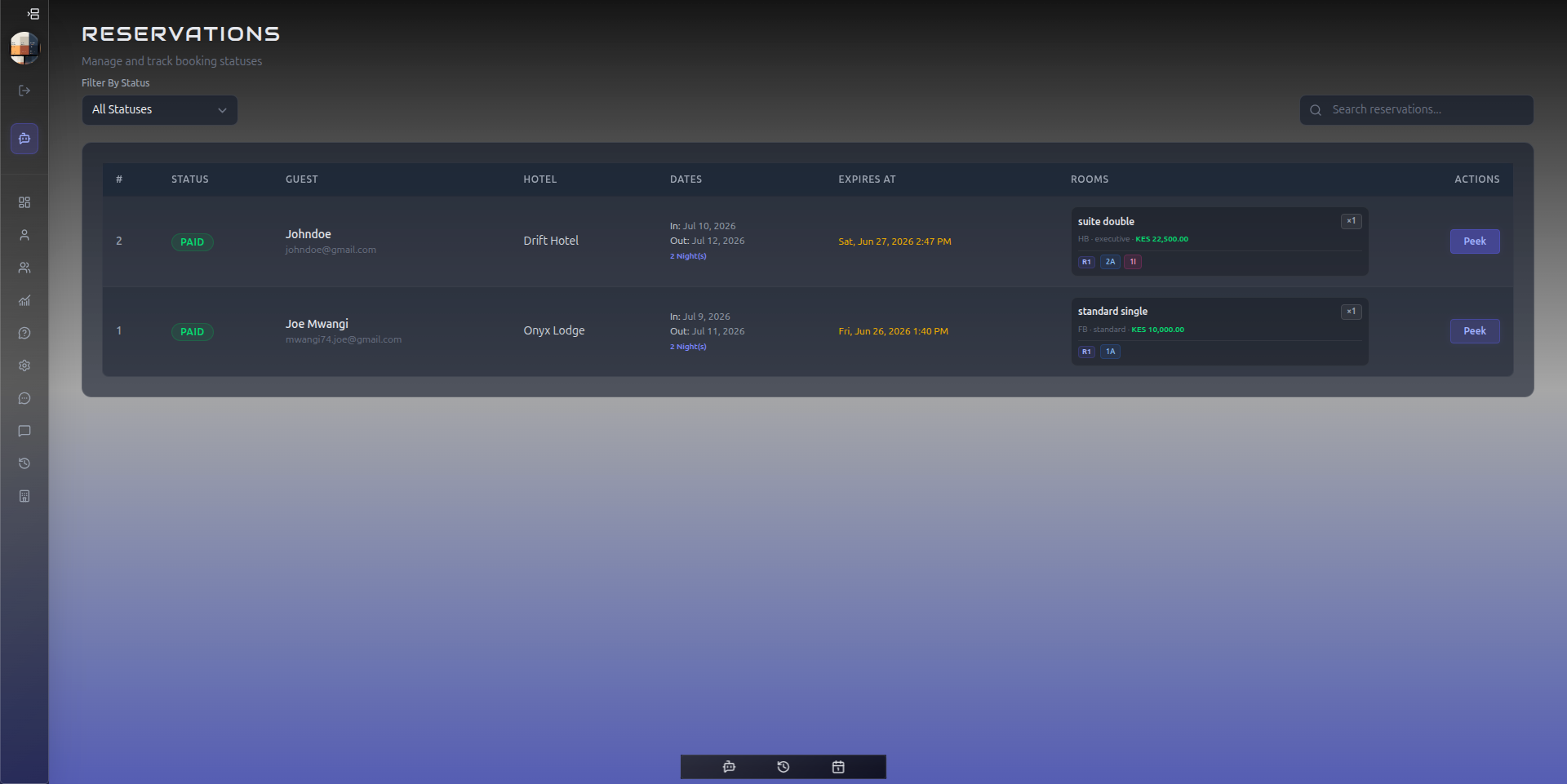Click PAID badge on reservation 2
The height and width of the screenshot is (784, 1567).
pos(192,242)
